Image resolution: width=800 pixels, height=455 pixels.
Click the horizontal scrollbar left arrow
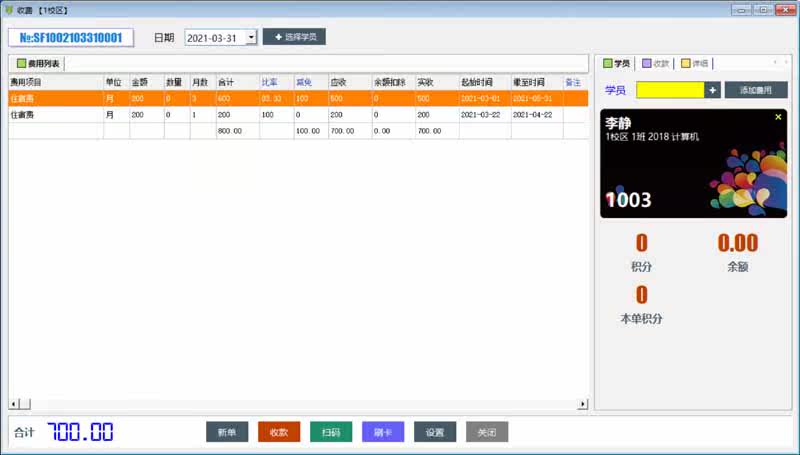pyautogui.click(x=14, y=405)
